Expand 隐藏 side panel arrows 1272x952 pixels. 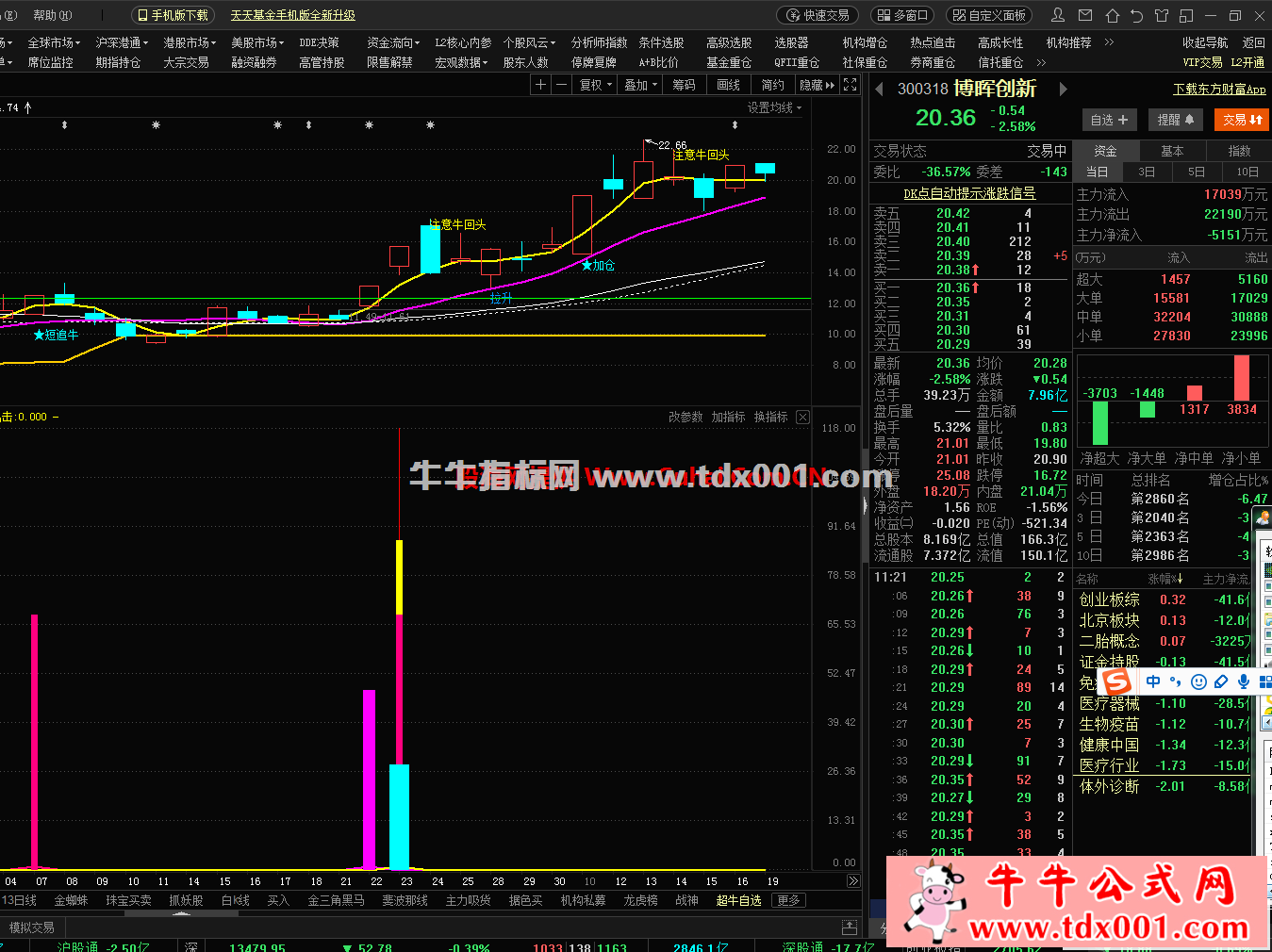817,85
